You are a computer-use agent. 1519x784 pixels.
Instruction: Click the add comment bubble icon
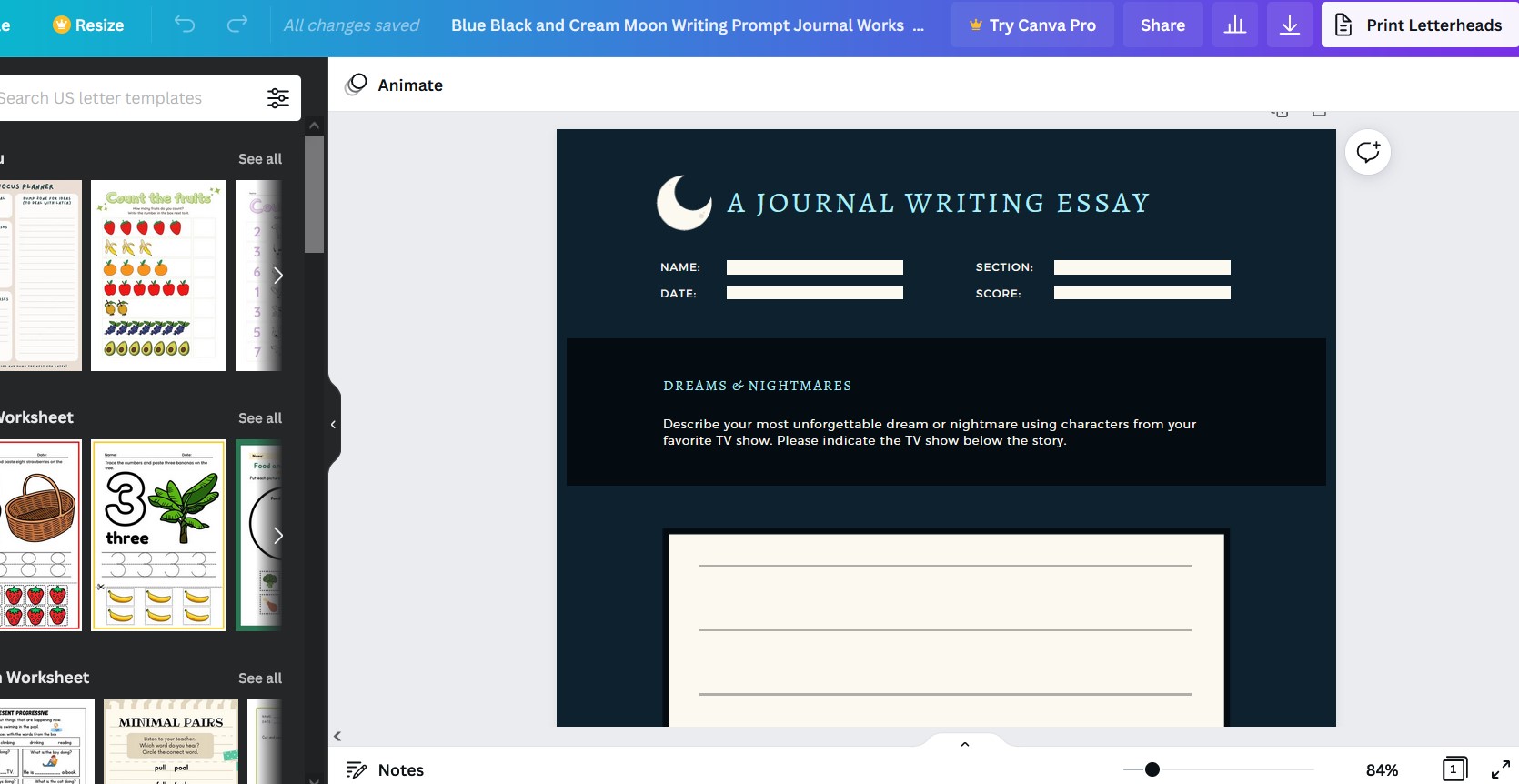(x=1368, y=152)
